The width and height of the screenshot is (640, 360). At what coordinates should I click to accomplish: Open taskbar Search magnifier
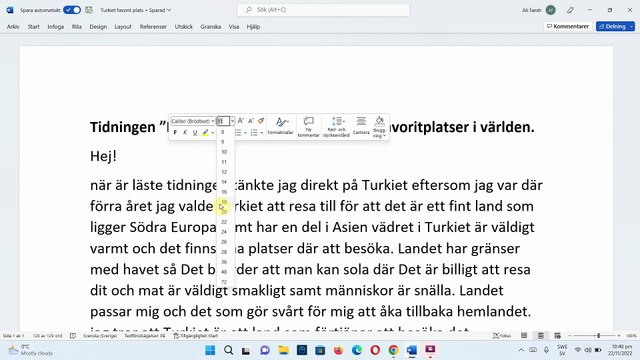tap(229, 350)
